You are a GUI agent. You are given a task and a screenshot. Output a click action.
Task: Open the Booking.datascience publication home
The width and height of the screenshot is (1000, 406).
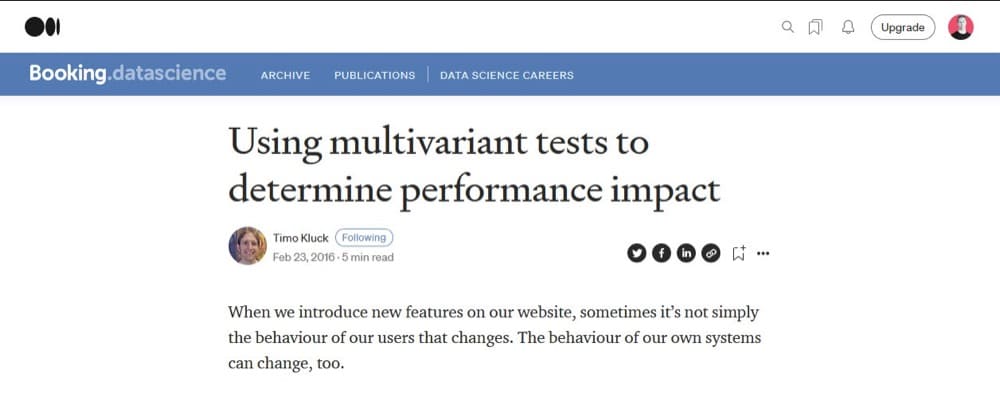[x=128, y=73]
